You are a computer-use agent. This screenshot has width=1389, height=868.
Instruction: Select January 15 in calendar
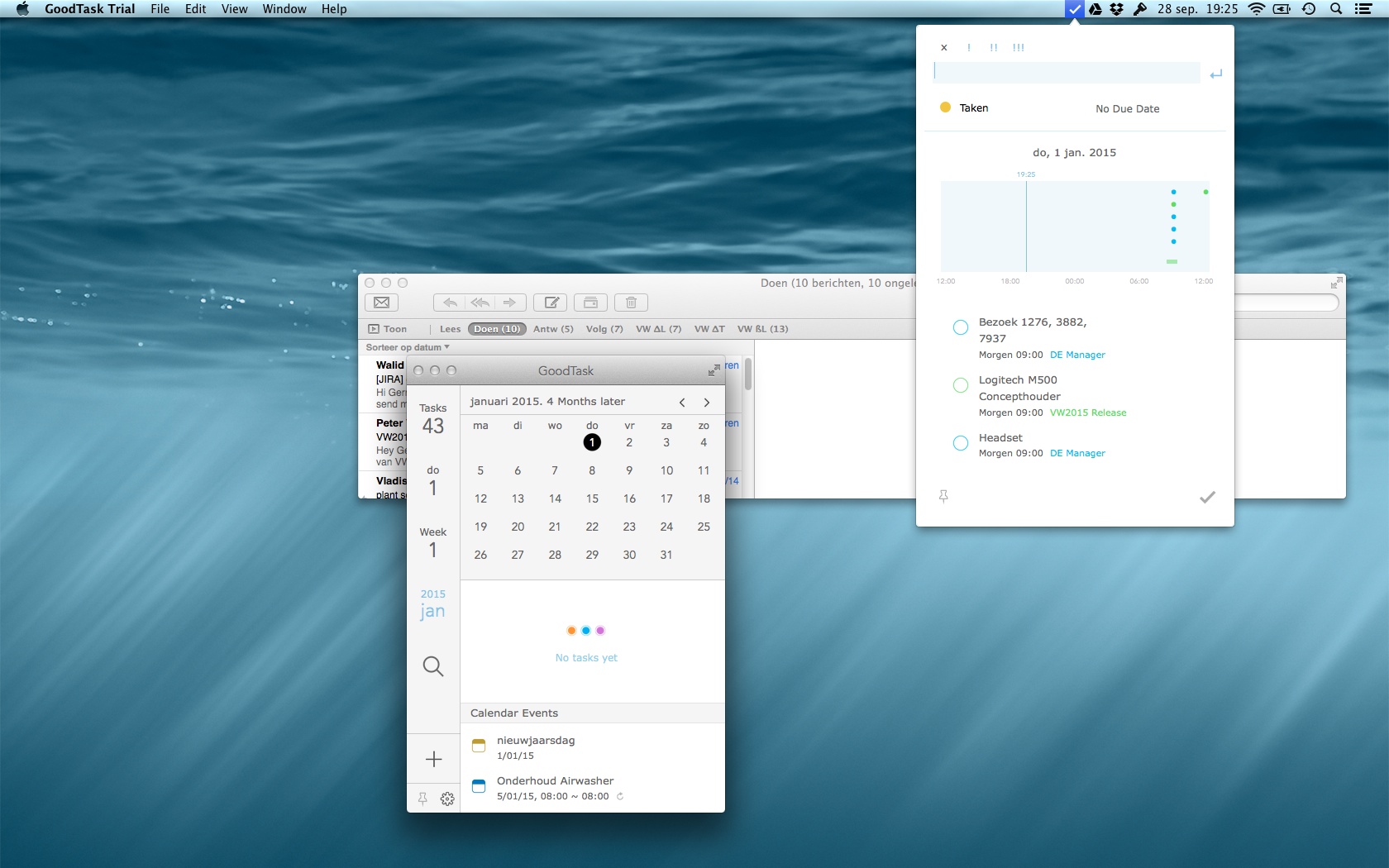pos(592,498)
